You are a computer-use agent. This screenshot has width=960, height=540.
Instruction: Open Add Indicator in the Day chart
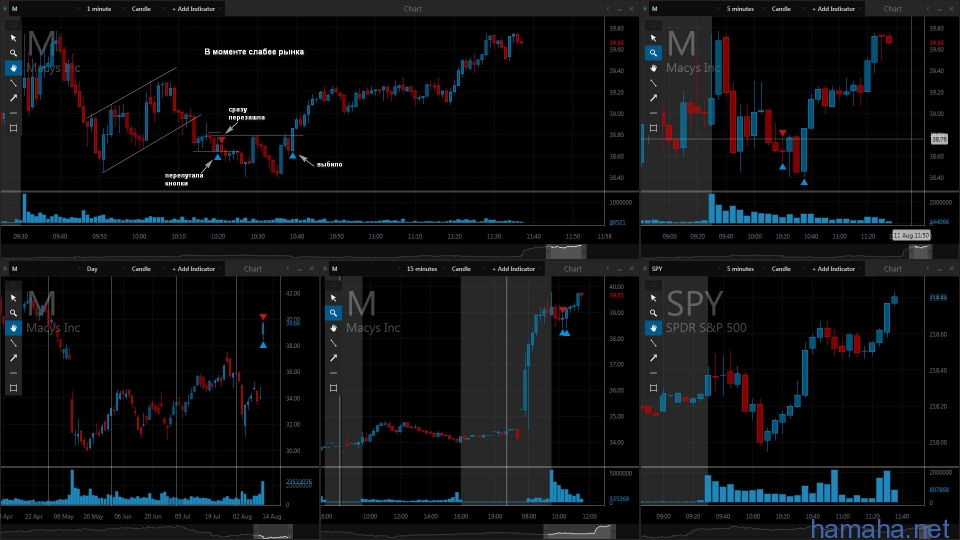click(x=196, y=269)
